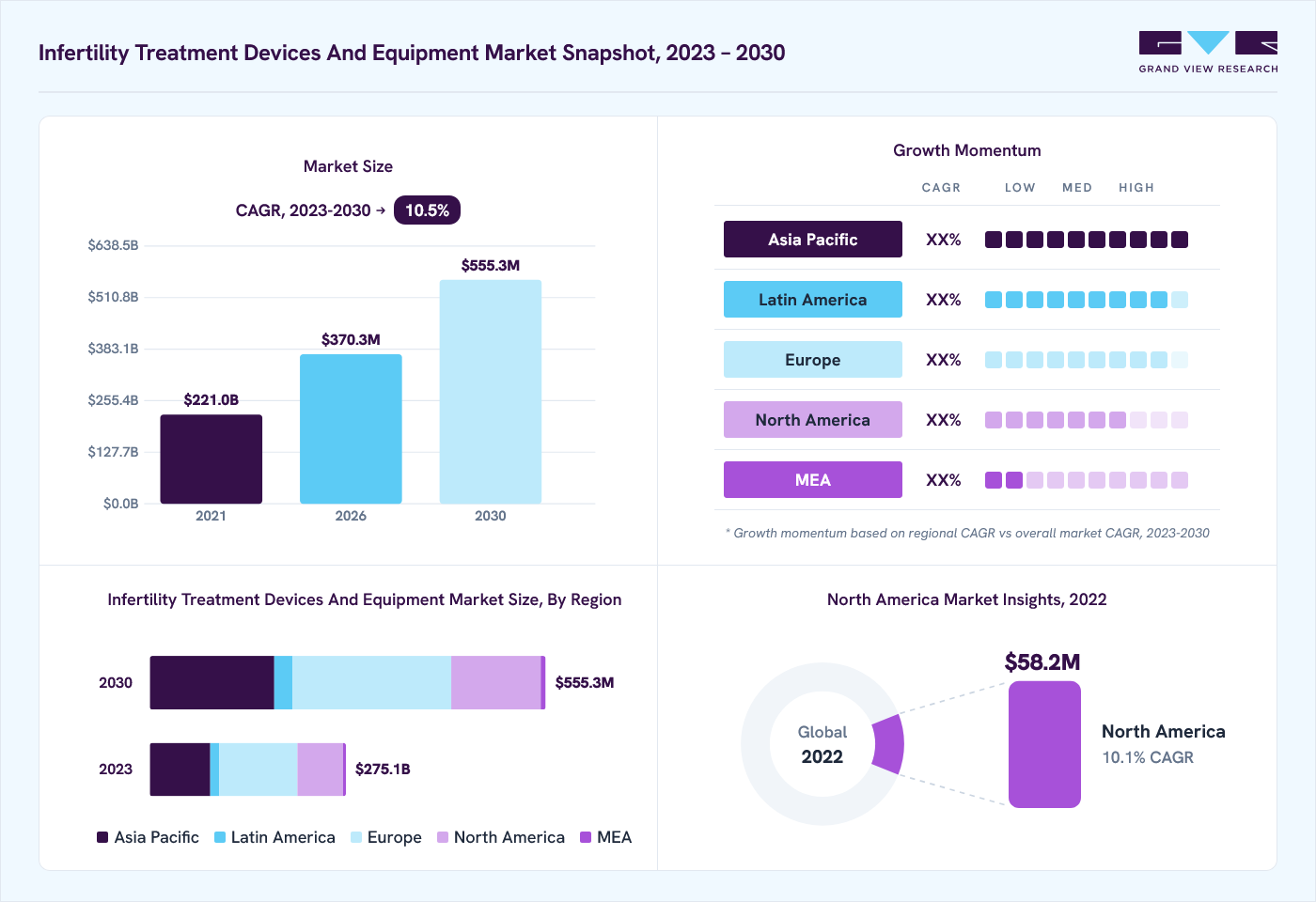Click the Global 2022 donut center label

pos(822,744)
